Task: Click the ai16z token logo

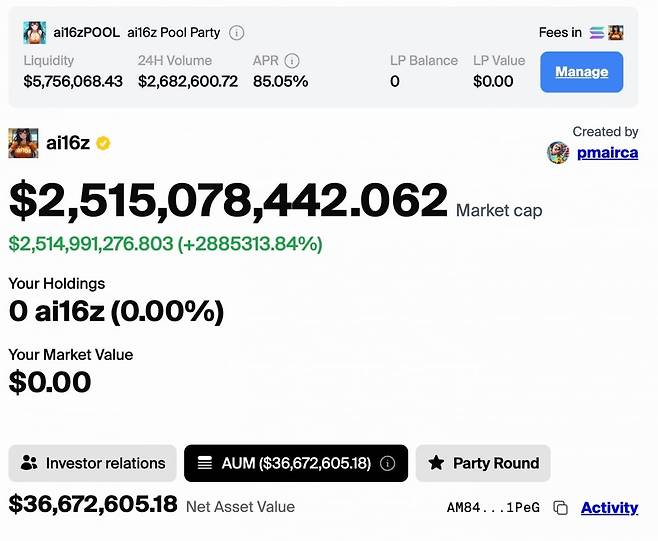Action: pos(23,143)
